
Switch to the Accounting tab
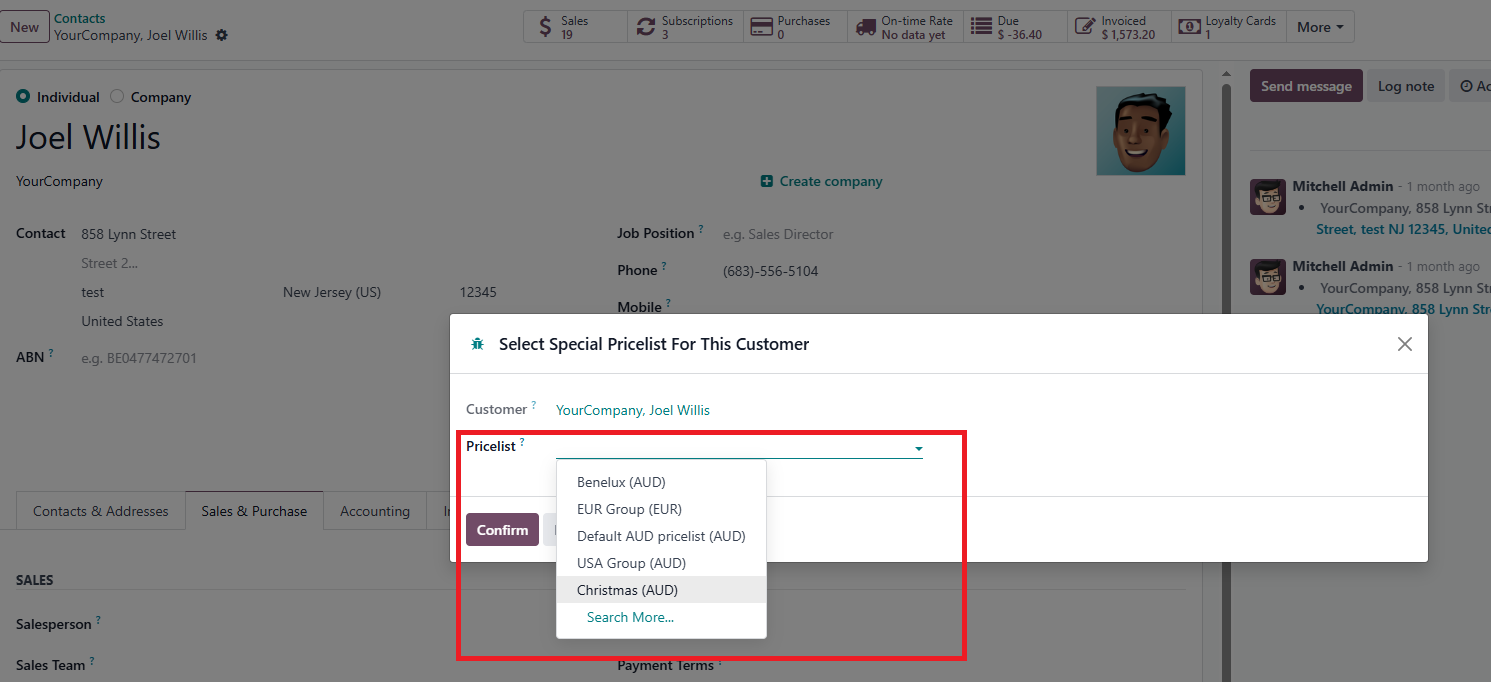click(x=374, y=511)
